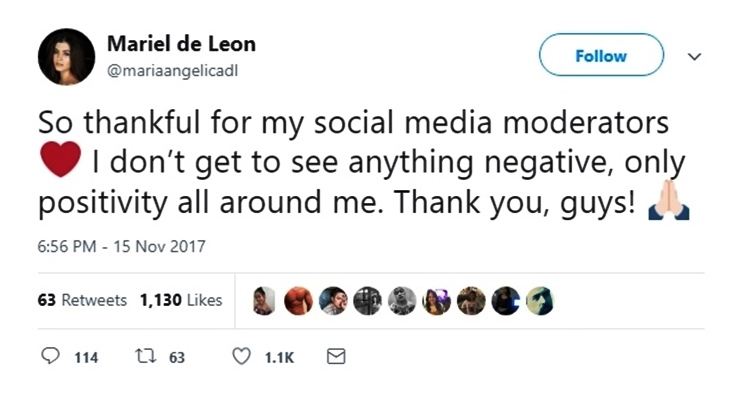Image resolution: width=750 pixels, height=395 pixels.
Task: Visit the @mariaangelicadl handle link
Action: pos(173,71)
